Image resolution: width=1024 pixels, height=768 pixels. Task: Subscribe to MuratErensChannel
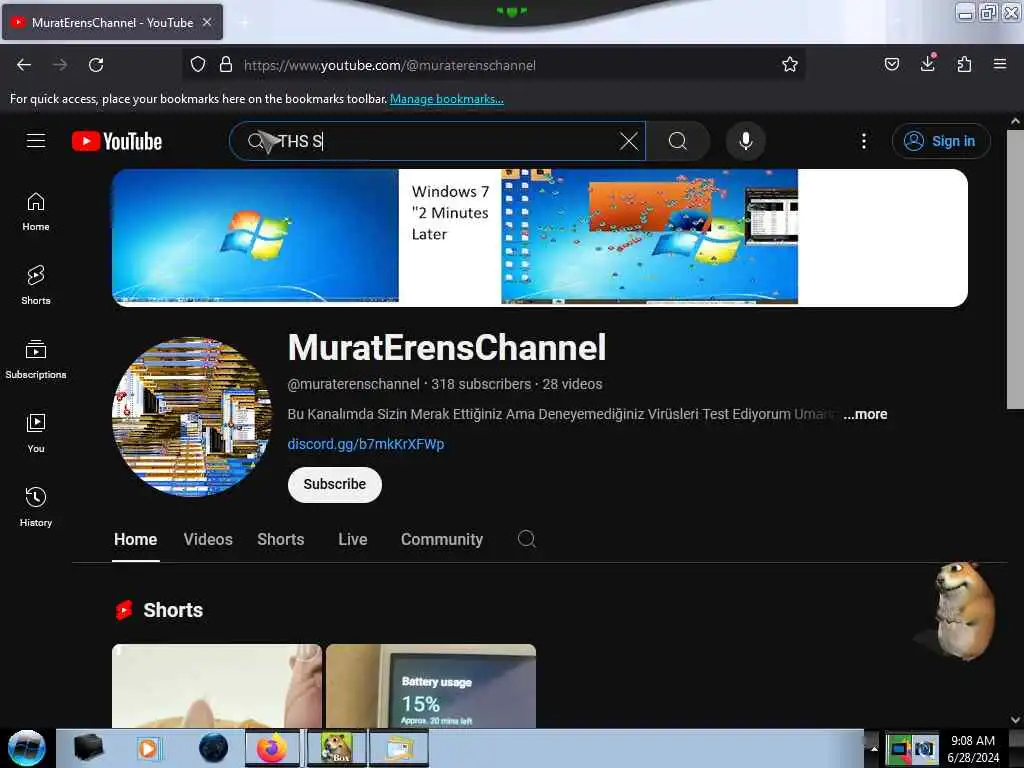coord(334,485)
